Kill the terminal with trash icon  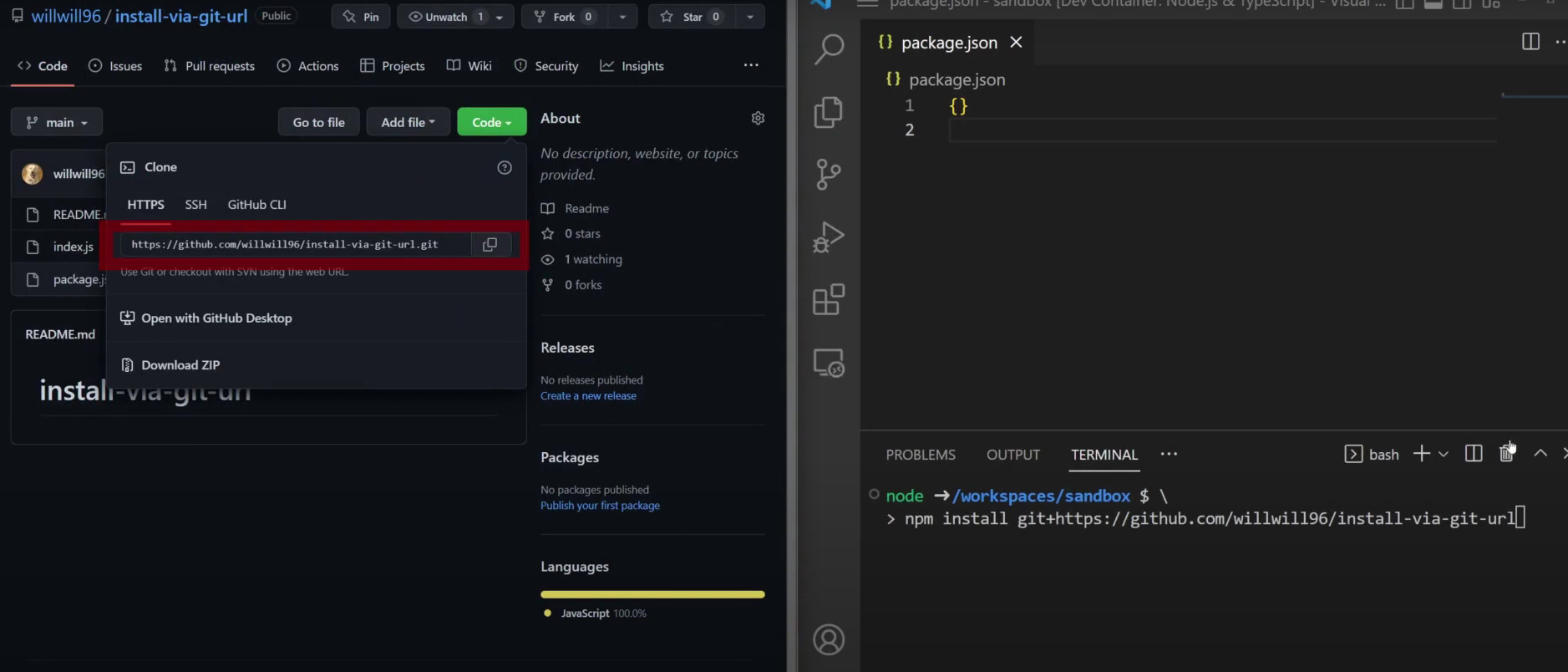[1506, 452]
